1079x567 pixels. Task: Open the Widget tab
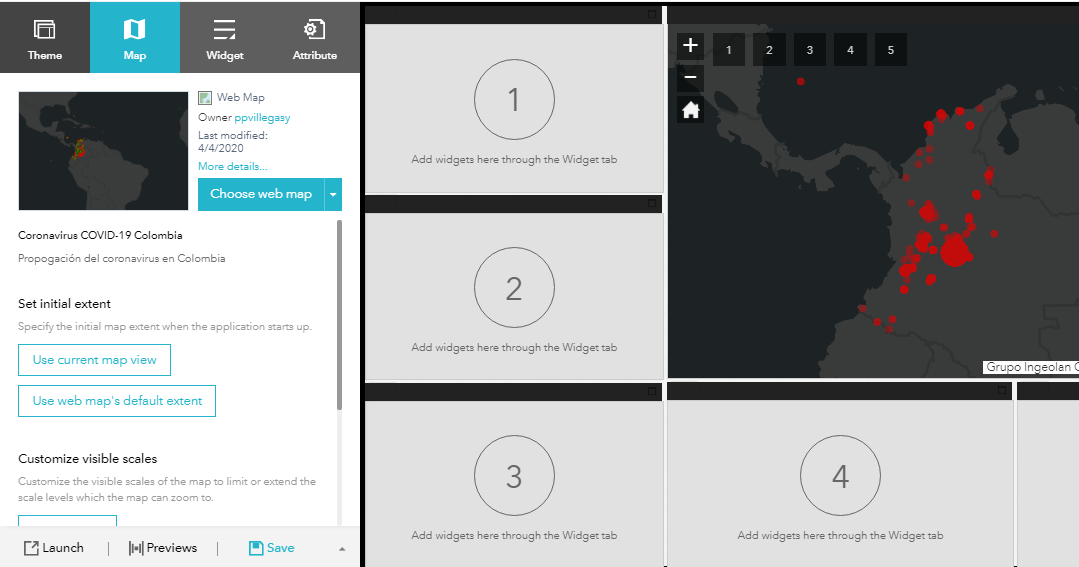tap(225, 37)
